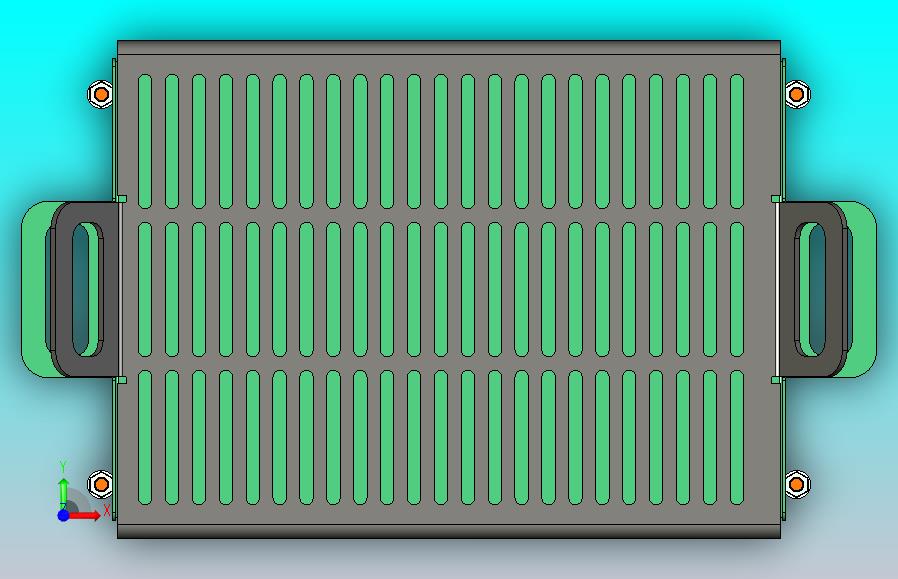Select the left green carrying handle

click(x=33, y=289)
